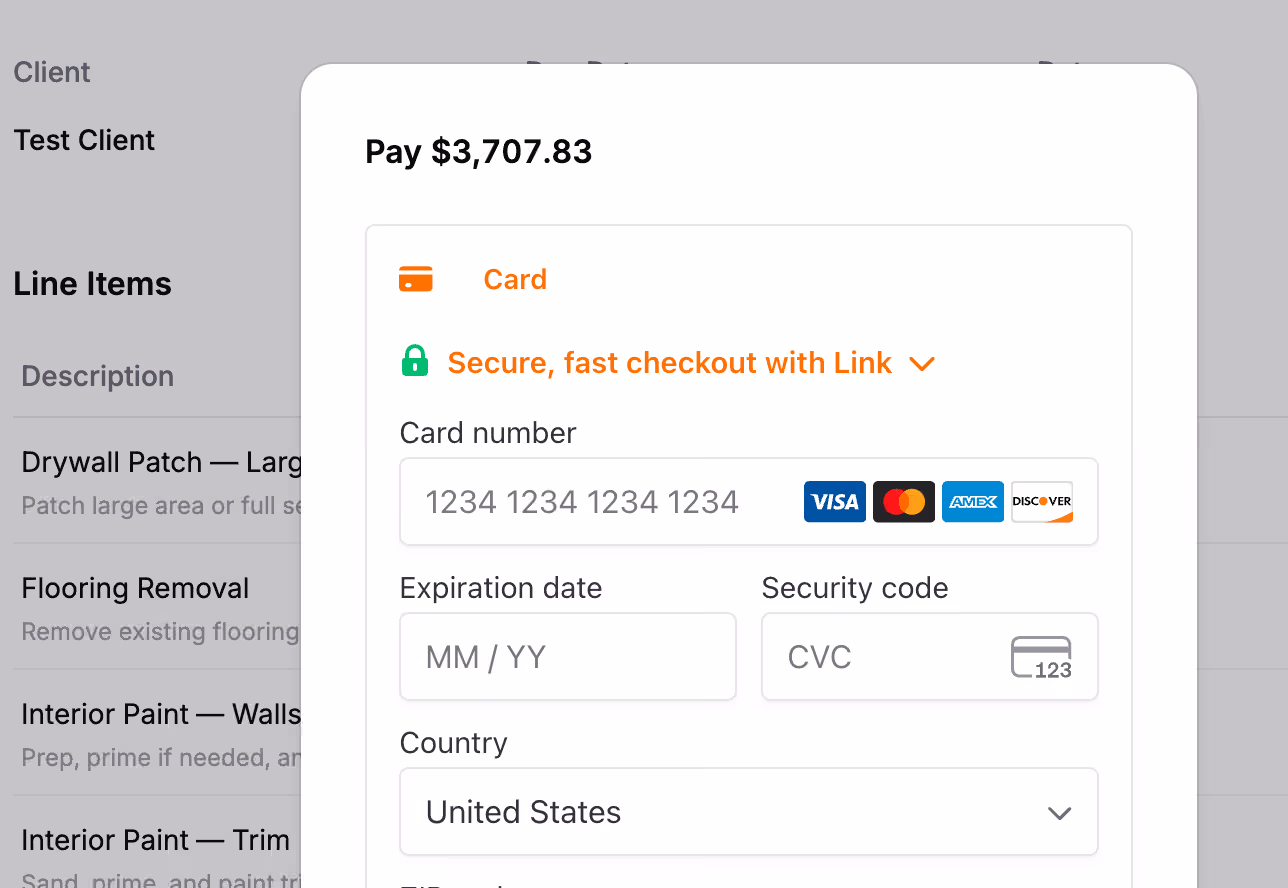1288x888 pixels.
Task: Select the Card payment method icon
Action: tap(416, 278)
